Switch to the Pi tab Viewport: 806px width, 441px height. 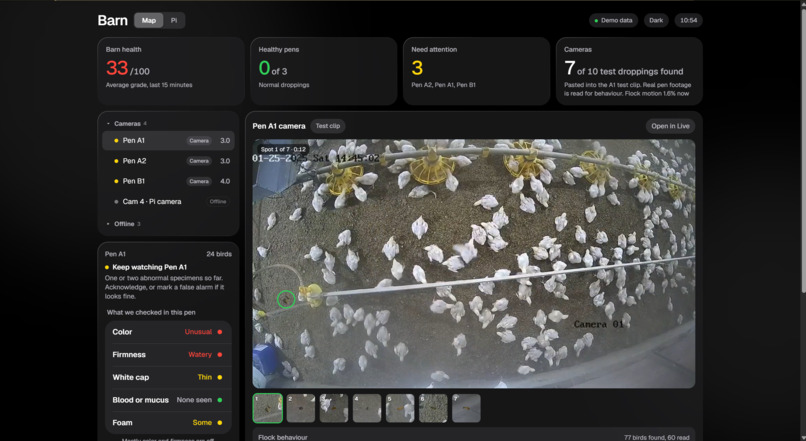[174, 21]
